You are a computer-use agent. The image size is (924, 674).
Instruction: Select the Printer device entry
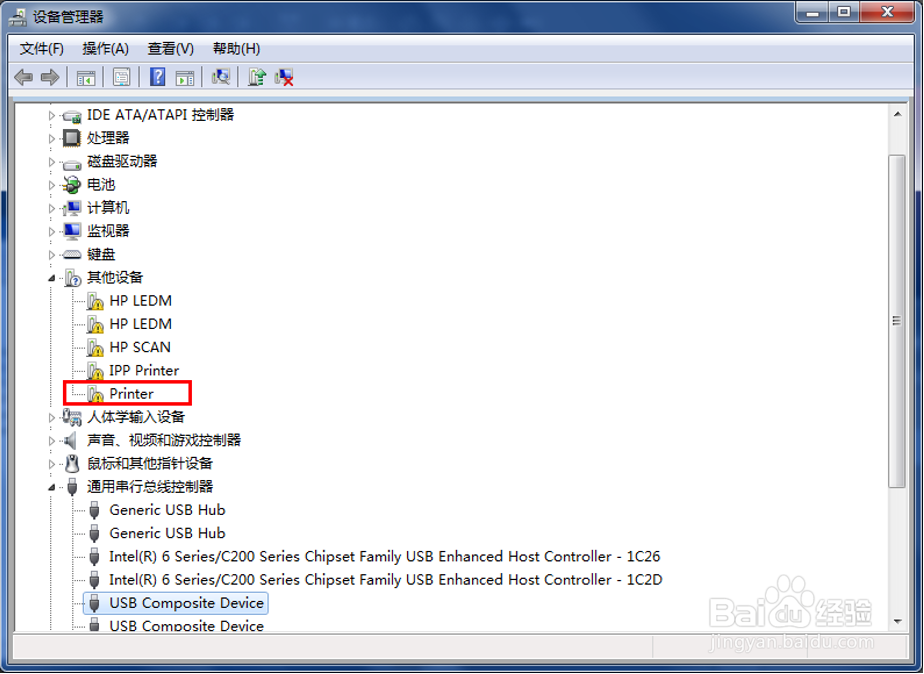pos(131,394)
